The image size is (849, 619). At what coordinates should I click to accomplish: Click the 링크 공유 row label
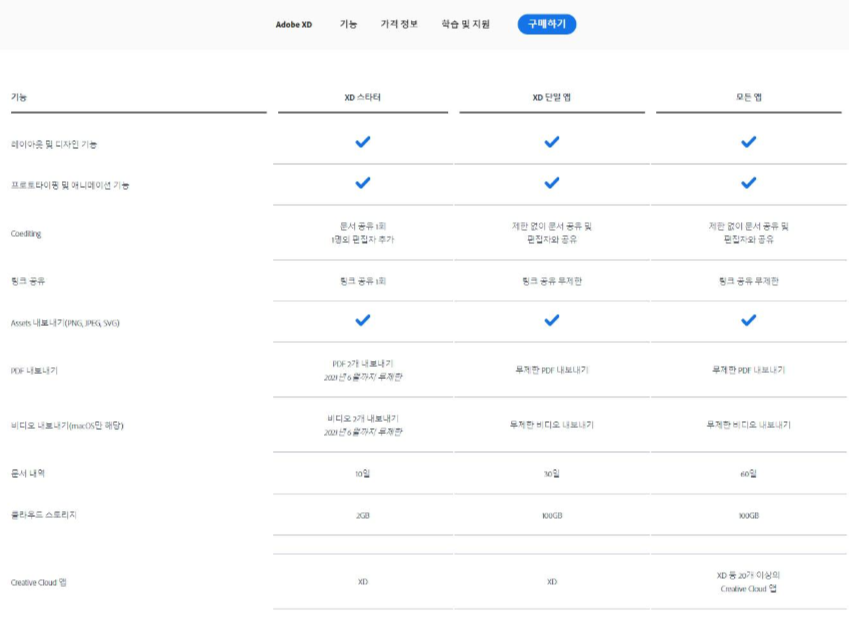28,281
